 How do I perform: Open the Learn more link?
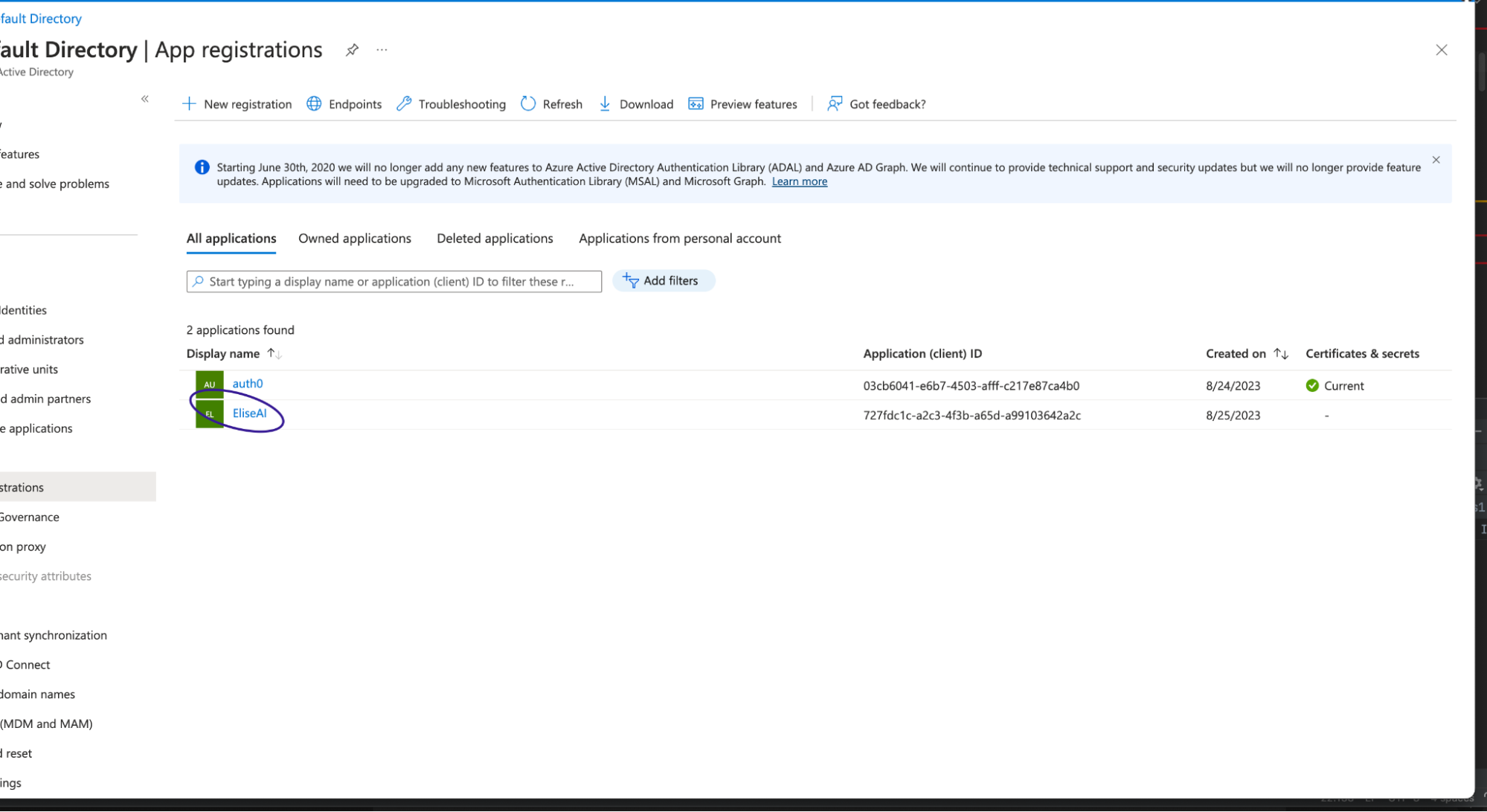pos(799,181)
